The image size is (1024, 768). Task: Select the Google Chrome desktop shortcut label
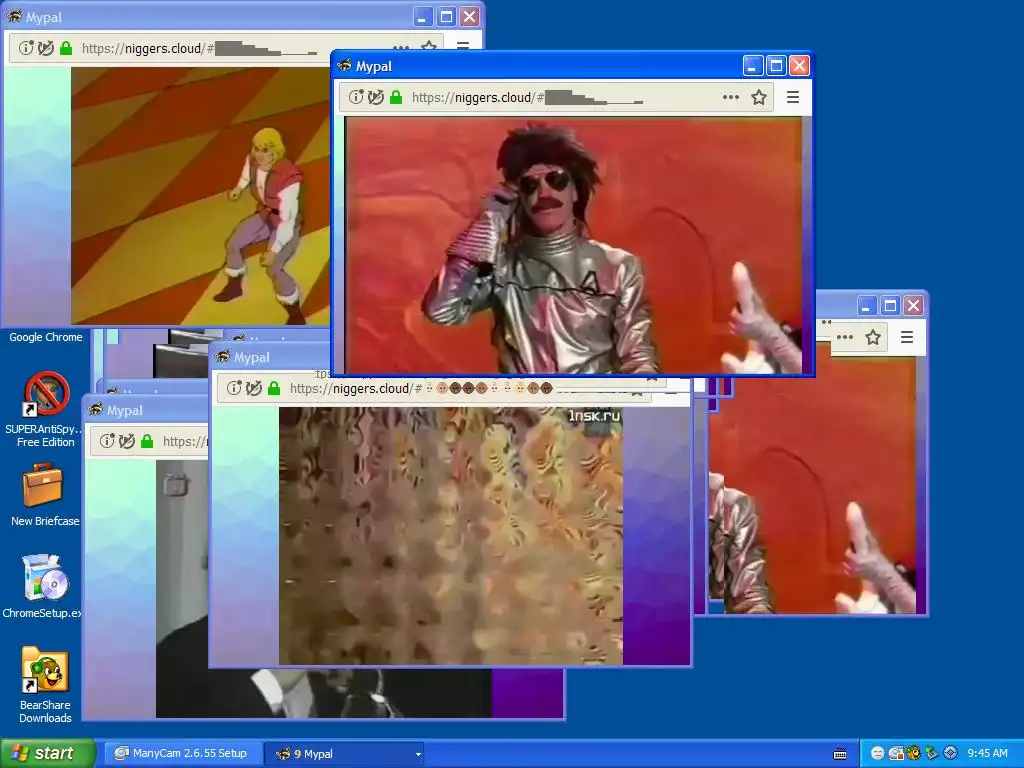click(x=46, y=337)
